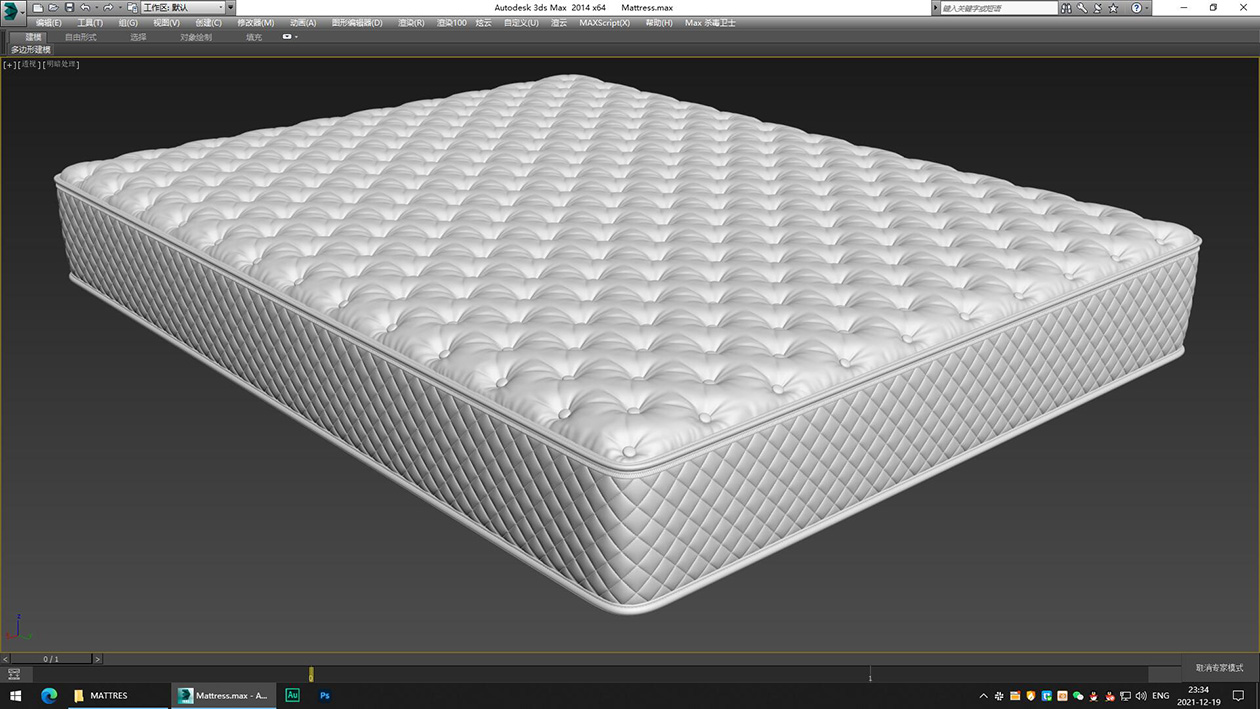The width and height of the screenshot is (1260, 709).
Task: Open the viewport 明暗处理 shading label menu
Action: pyautogui.click(x=61, y=64)
